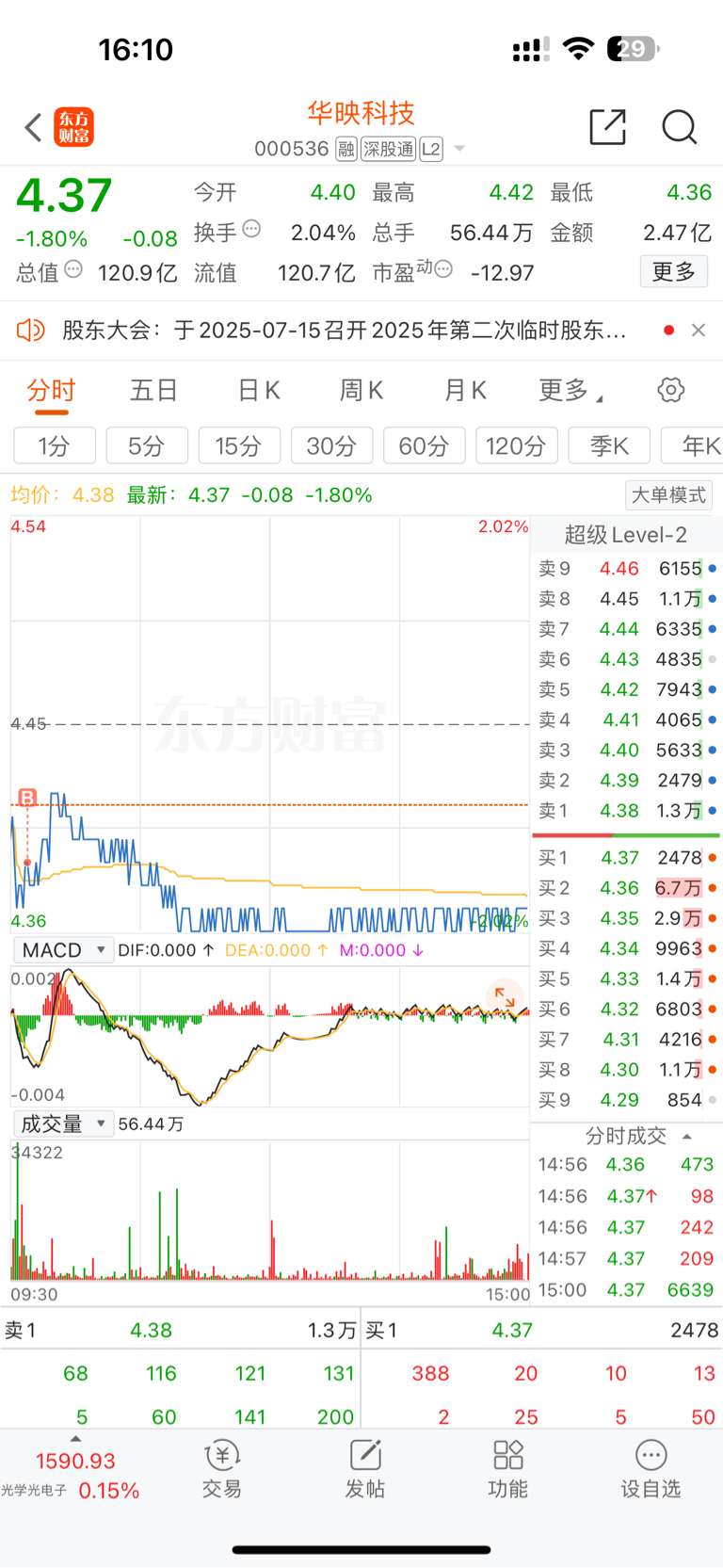Select the 卖9 4.46 order row

627,569
